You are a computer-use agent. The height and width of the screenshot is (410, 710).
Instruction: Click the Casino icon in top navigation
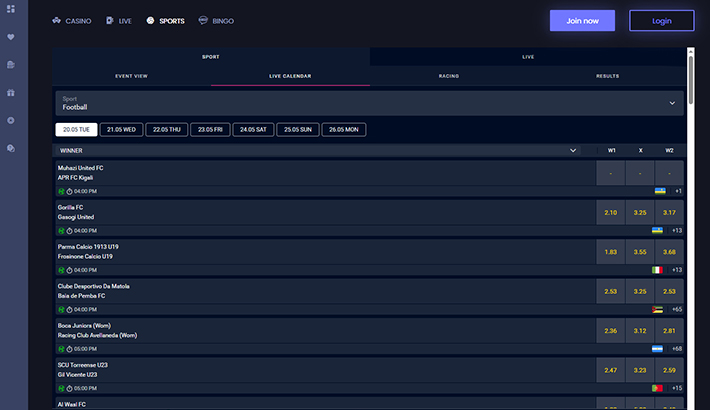[57, 20]
